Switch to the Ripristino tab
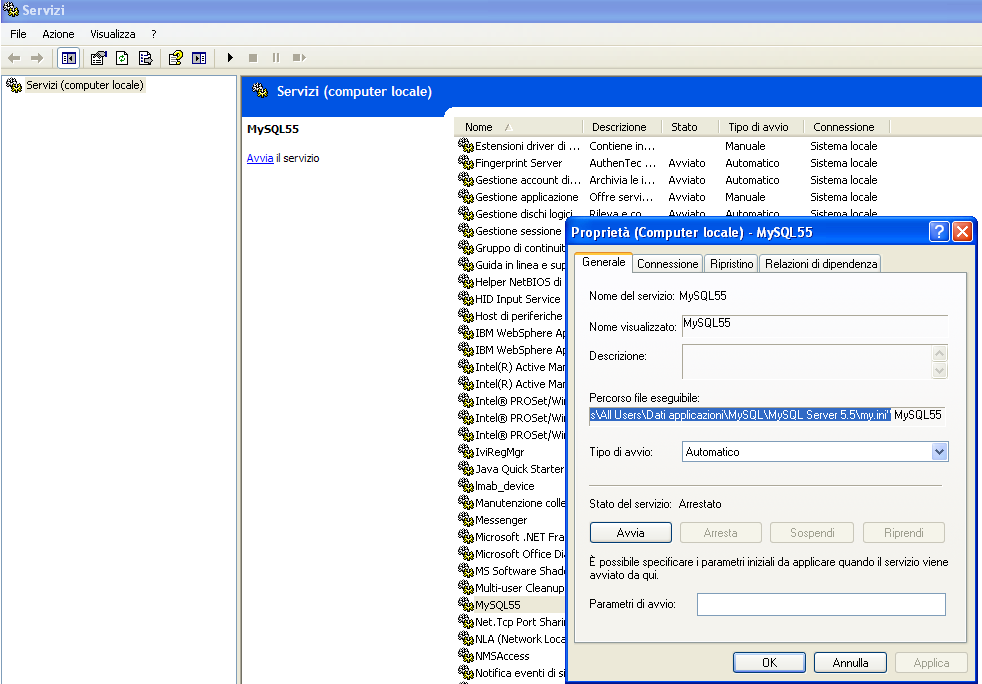The width and height of the screenshot is (982, 684). tap(731, 264)
